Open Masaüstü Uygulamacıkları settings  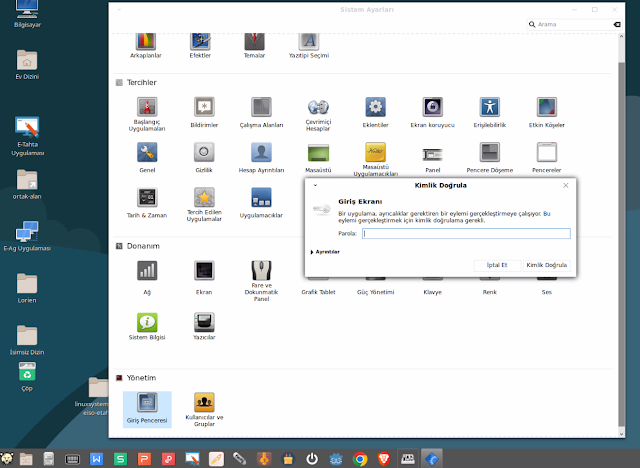point(376,159)
